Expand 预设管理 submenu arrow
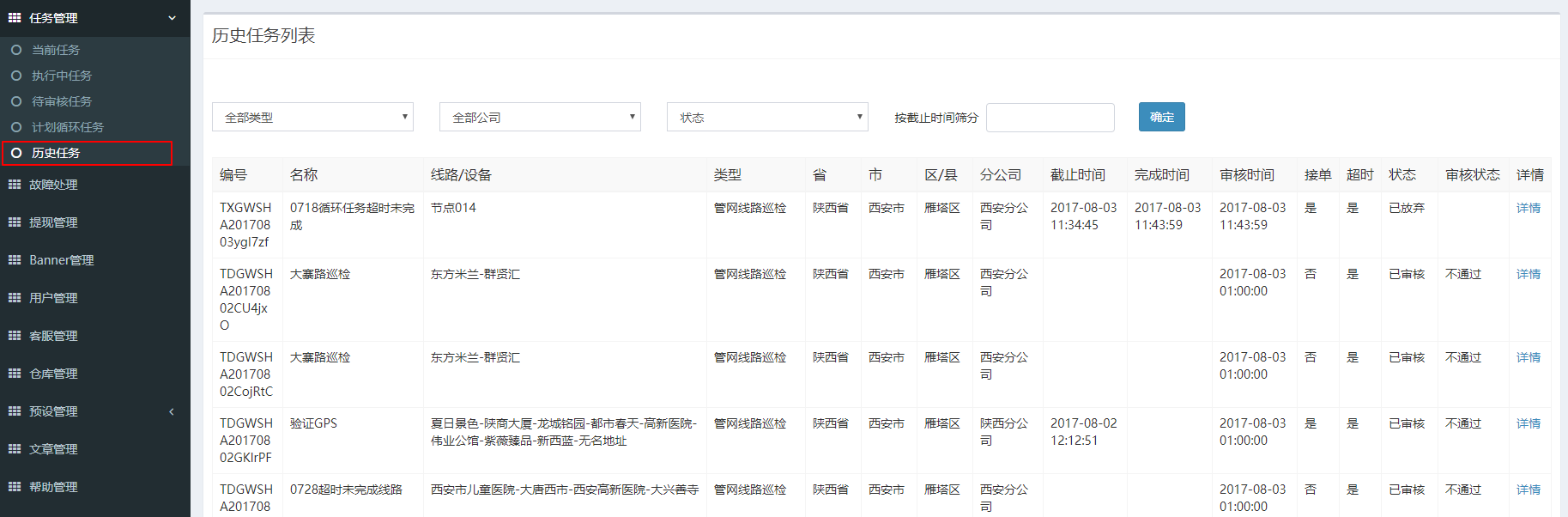Viewport: 1568px width, 517px height. pyautogui.click(x=172, y=411)
